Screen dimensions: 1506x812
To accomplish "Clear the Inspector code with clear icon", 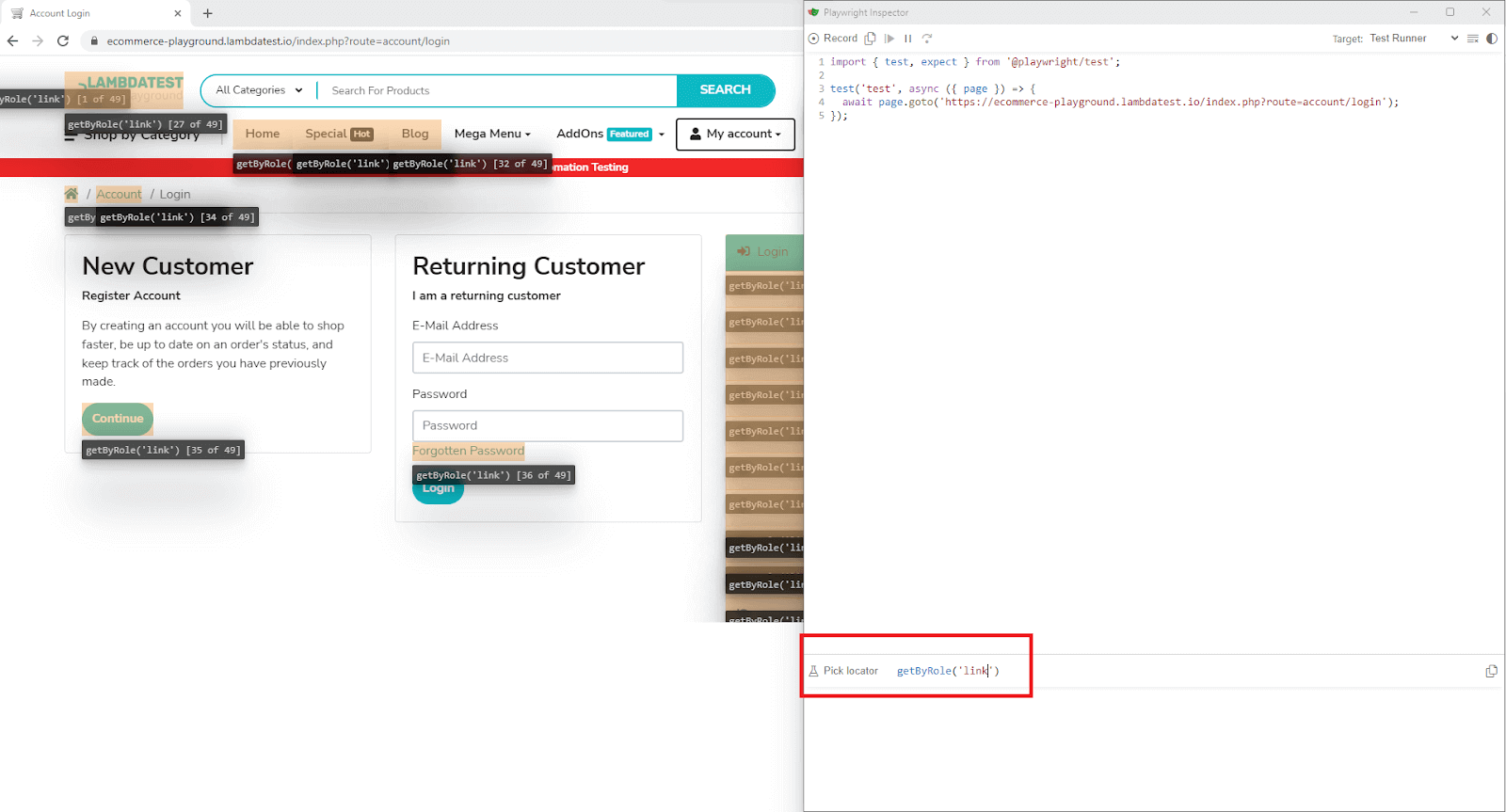I will (x=1473, y=39).
